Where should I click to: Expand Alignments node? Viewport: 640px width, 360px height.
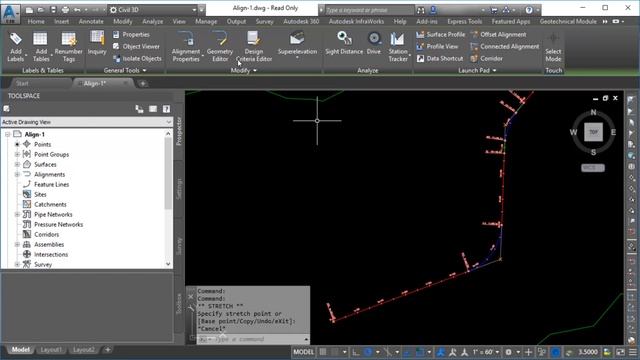(x=17, y=174)
